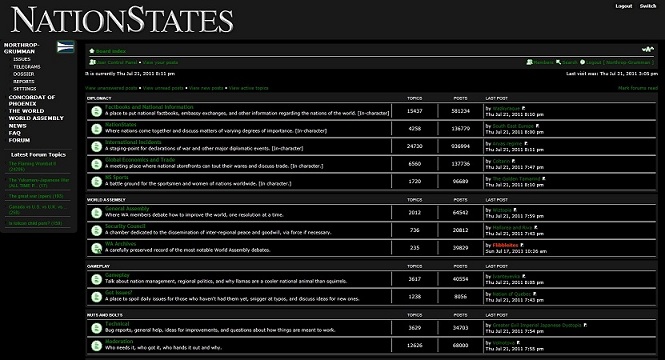Screen dimensions: 665x360
Task: View latest post icon in International Incidents row
Action: pyautogui.click(x=525, y=144)
